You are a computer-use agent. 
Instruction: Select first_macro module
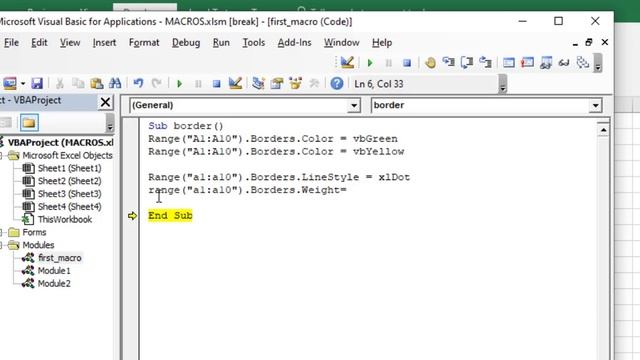[60, 258]
